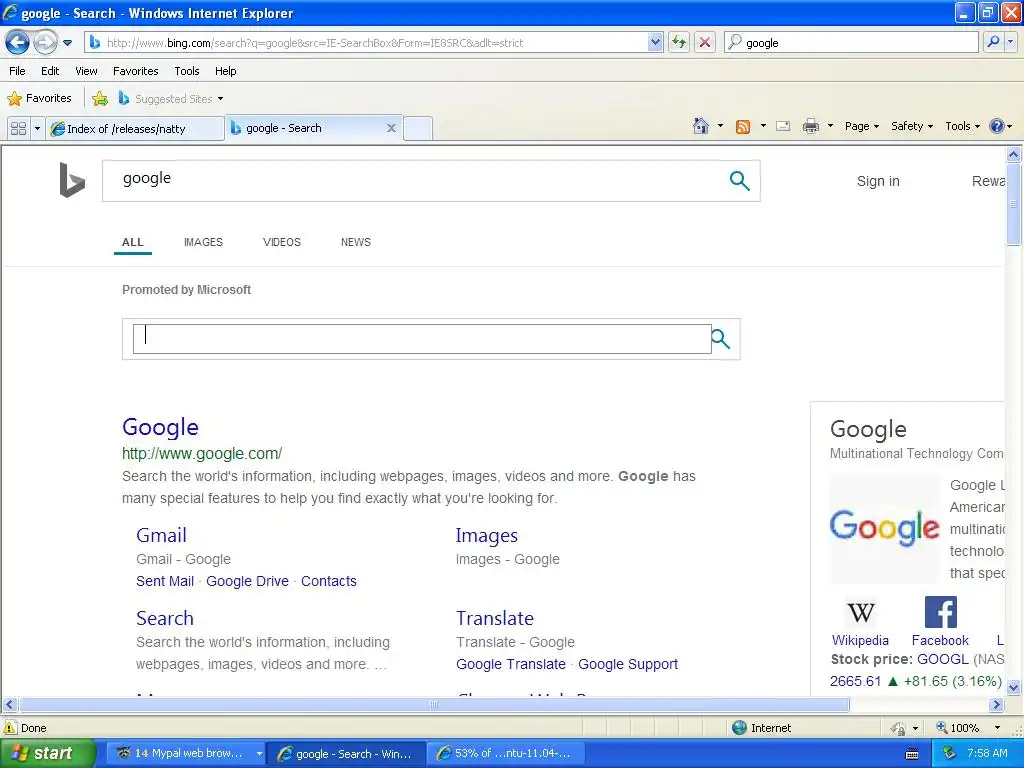Screen dimensions: 1024x768
Task: Click the status bar warning icon beside Done
Action: [x=10, y=728]
